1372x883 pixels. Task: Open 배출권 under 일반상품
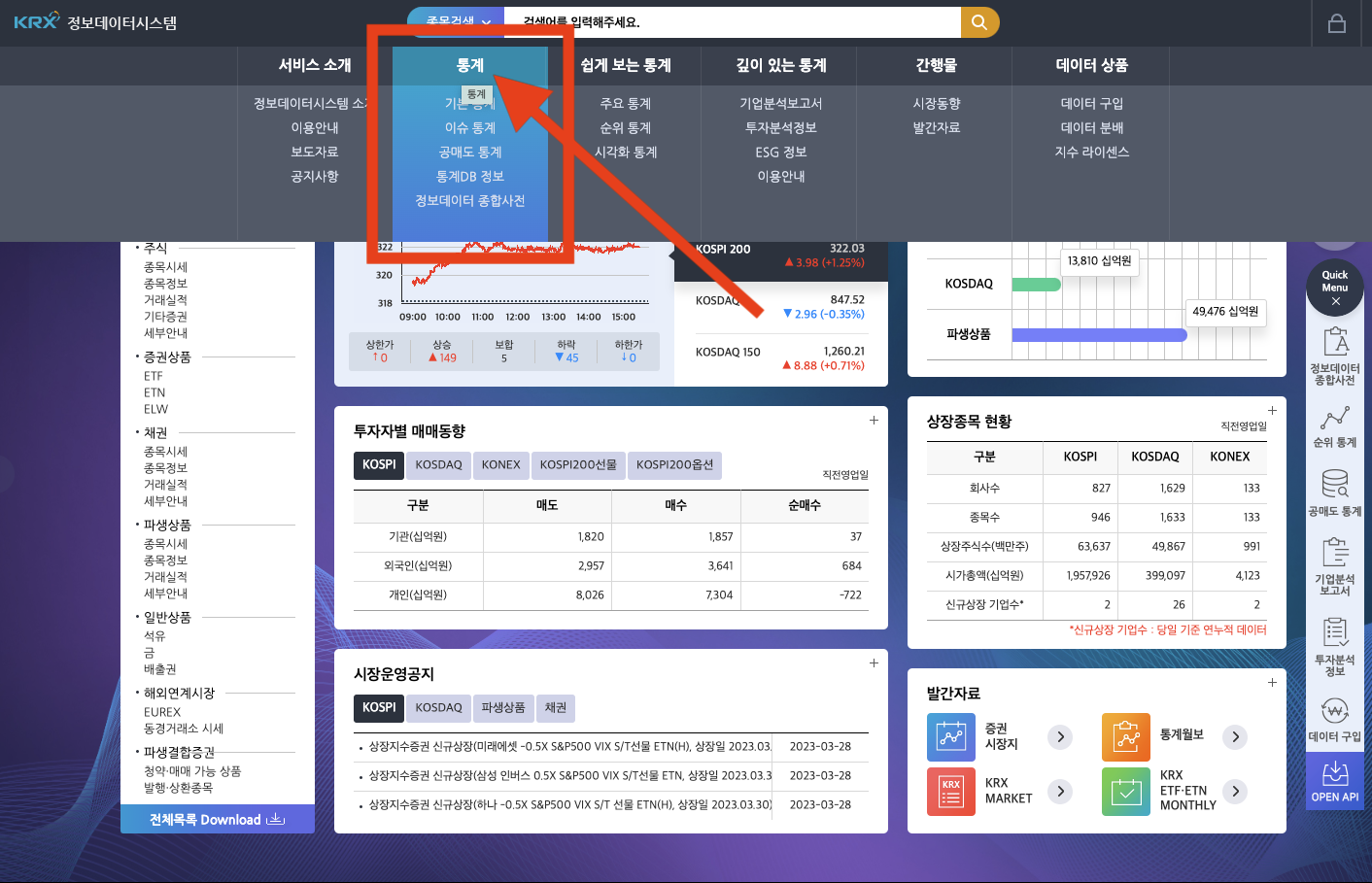(160, 669)
